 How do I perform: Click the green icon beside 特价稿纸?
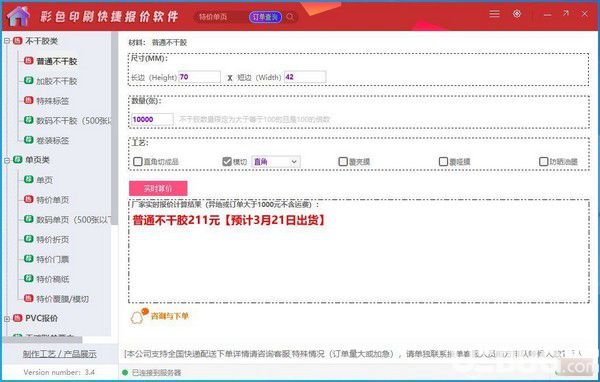point(29,278)
